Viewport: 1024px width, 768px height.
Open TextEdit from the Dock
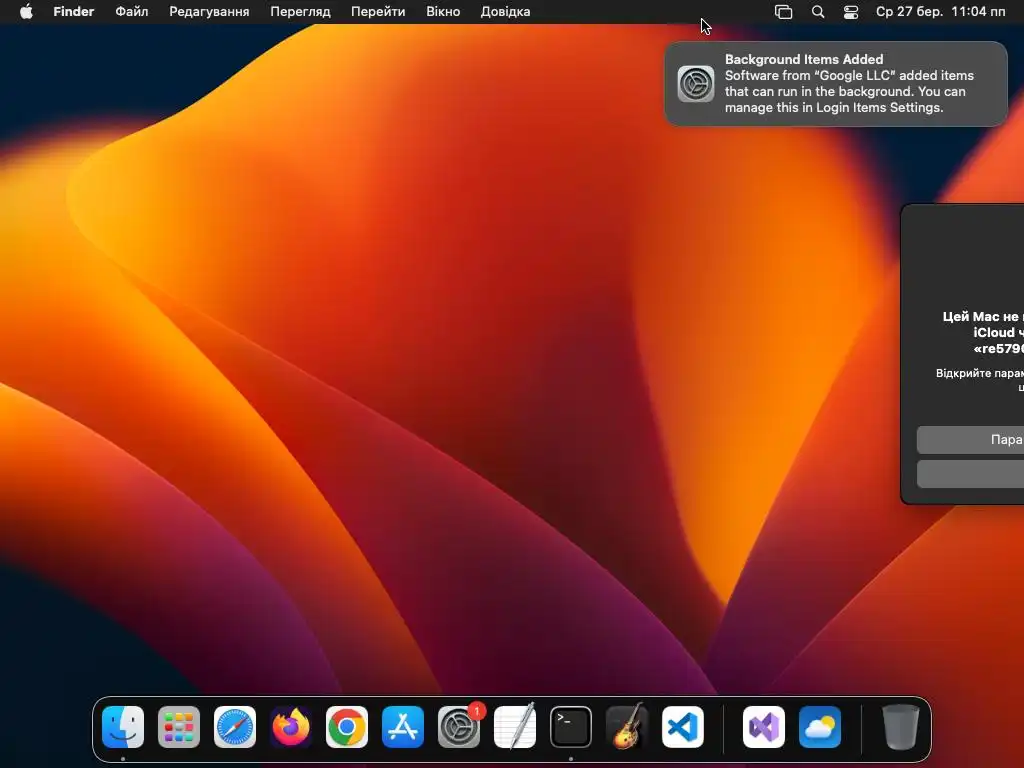pos(515,727)
